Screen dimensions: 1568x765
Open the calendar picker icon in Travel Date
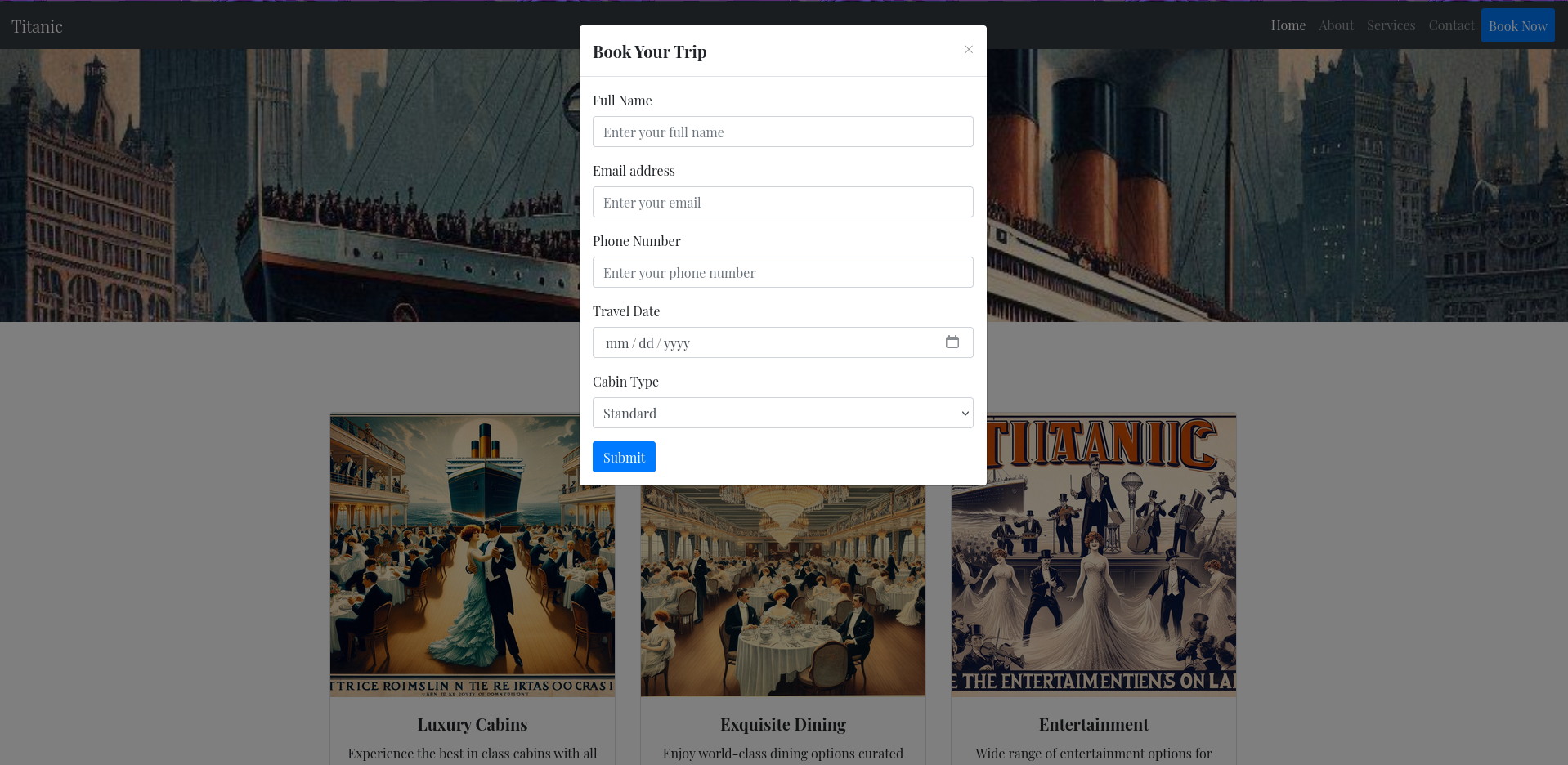point(952,342)
